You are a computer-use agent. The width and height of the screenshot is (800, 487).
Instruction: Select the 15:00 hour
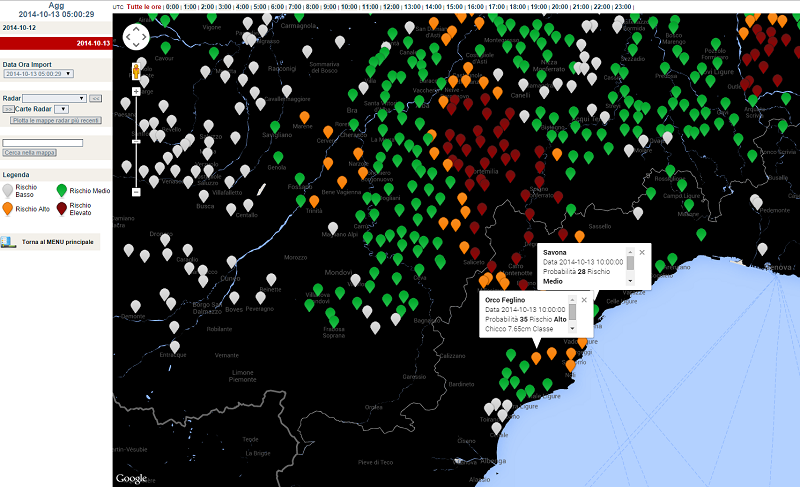click(455, 7)
